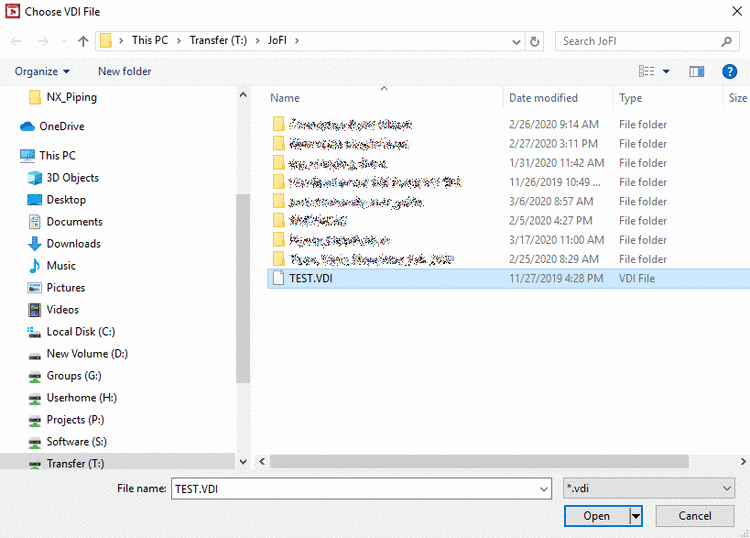Go to Desktop in sidebar
Image resolution: width=750 pixels, height=538 pixels.
coord(56,199)
